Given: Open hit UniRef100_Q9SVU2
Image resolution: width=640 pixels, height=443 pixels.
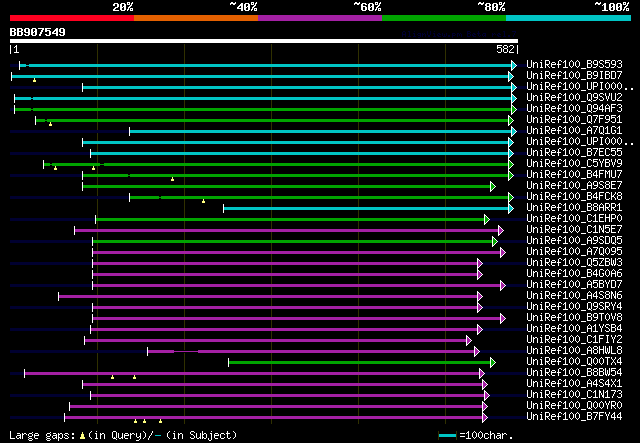Looking at the screenshot, I should 574,98.
